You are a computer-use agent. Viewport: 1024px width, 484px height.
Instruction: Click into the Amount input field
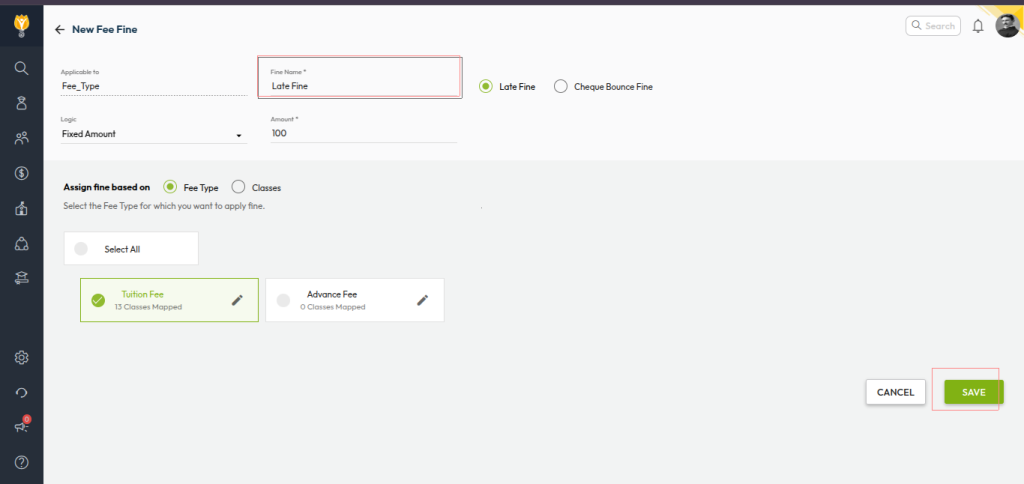click(x=363, y=134)
